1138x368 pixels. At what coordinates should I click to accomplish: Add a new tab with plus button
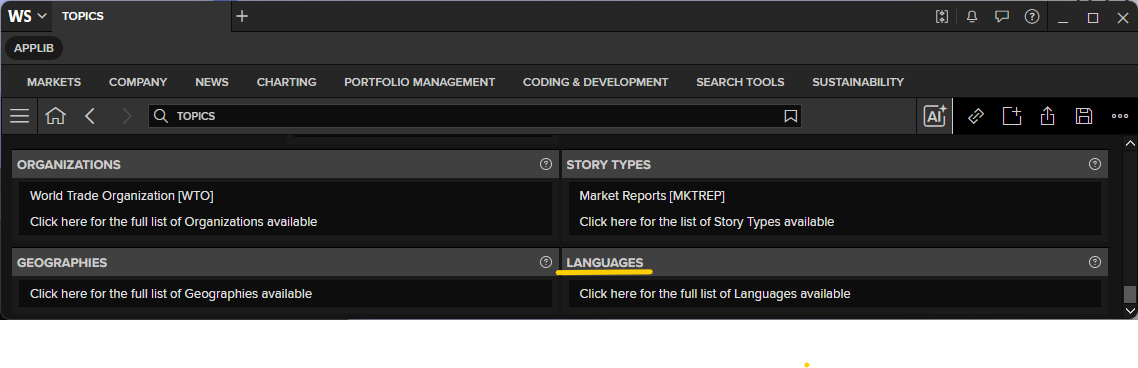pyautogui.click(x=242, y=16)
